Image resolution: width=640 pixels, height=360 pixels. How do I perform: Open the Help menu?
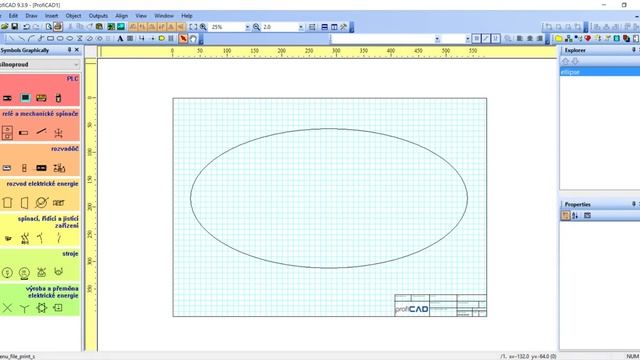(x=187, y=16)
